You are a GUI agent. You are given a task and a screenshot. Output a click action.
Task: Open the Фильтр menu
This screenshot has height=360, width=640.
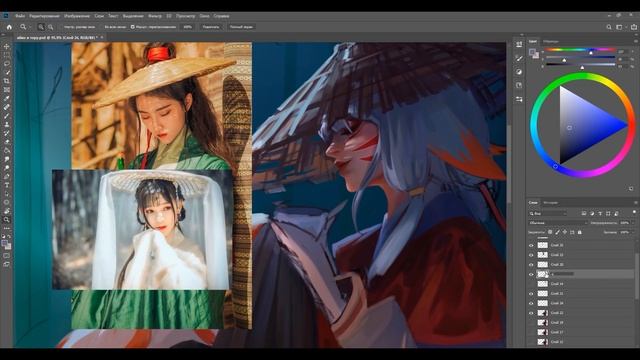point(155,16)
